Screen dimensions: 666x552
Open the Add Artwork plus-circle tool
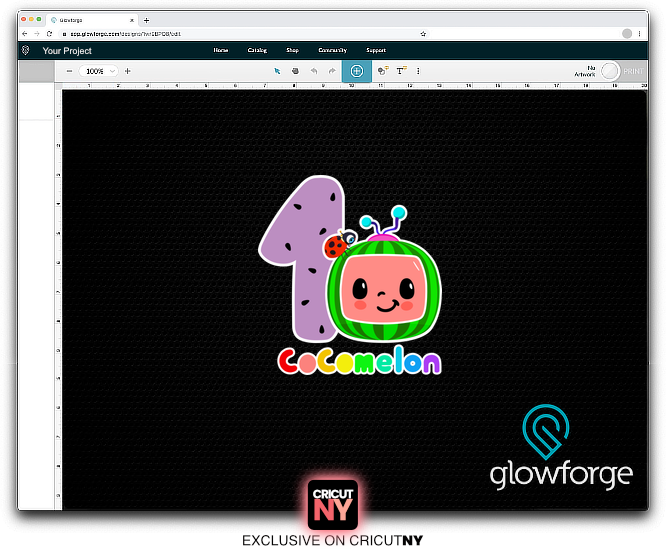(x=357, y=71)
